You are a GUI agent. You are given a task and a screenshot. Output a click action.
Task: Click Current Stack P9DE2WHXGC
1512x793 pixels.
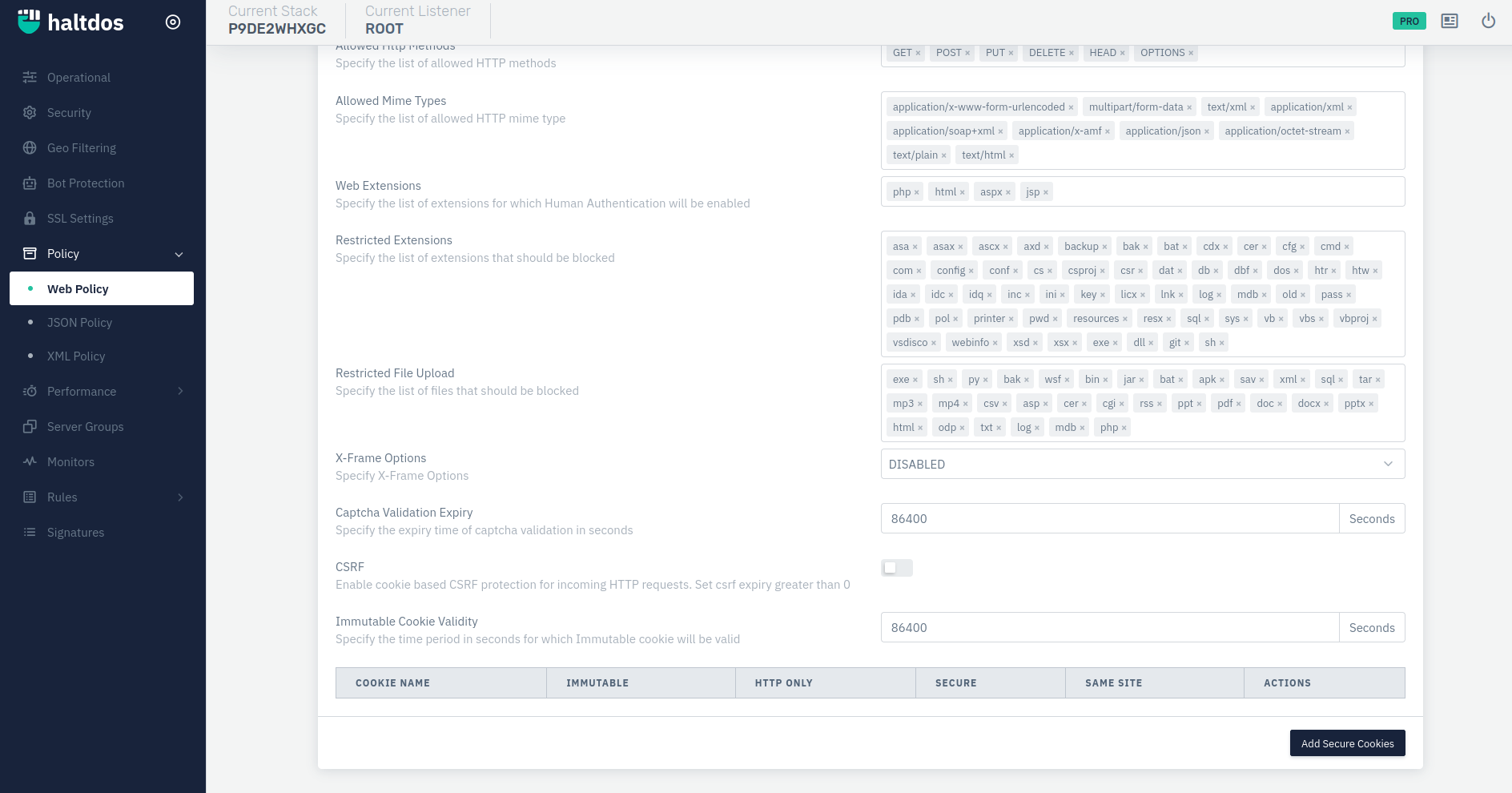[x=277, y=20]
